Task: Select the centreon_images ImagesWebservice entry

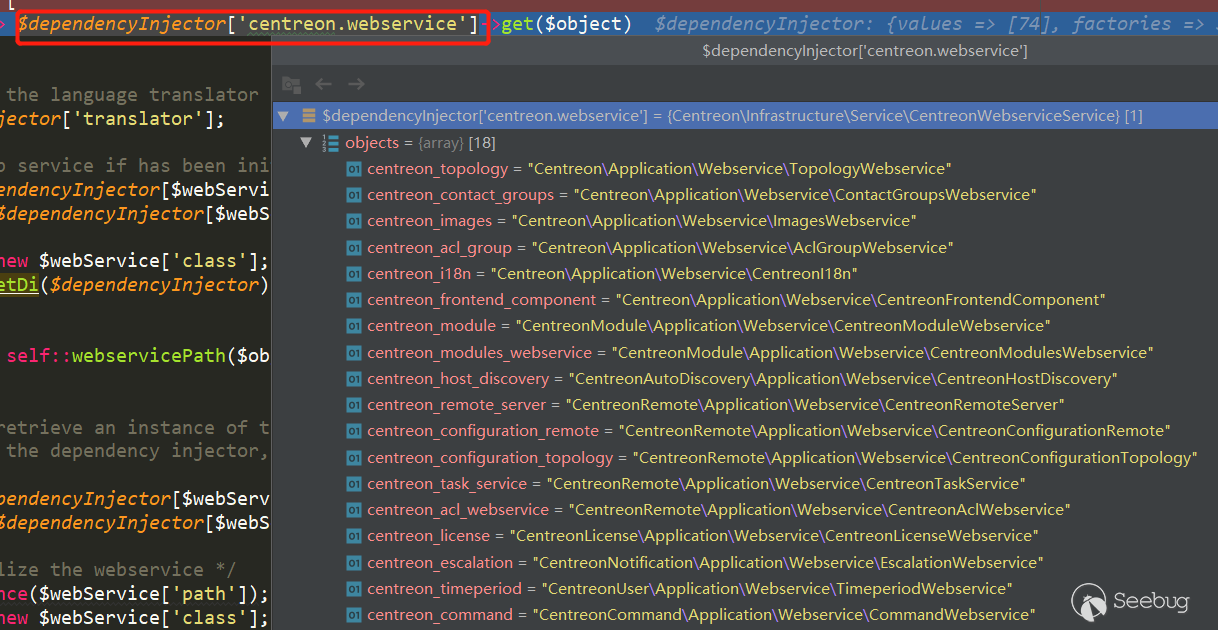Action: pos(641,221)
